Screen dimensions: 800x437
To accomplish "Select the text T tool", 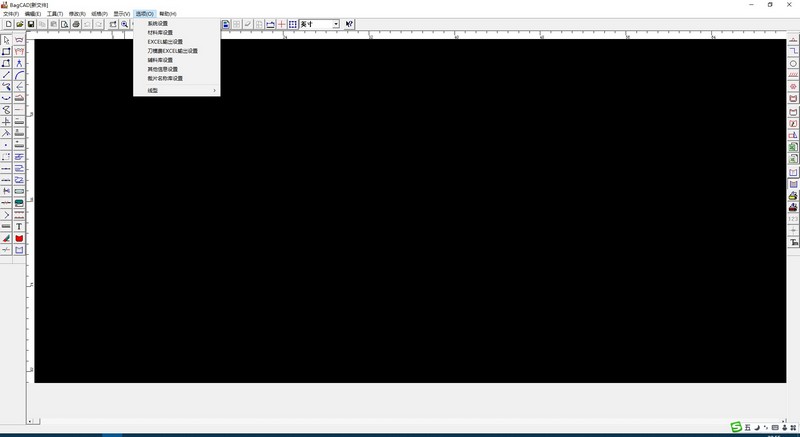I will tap(19, 227).
